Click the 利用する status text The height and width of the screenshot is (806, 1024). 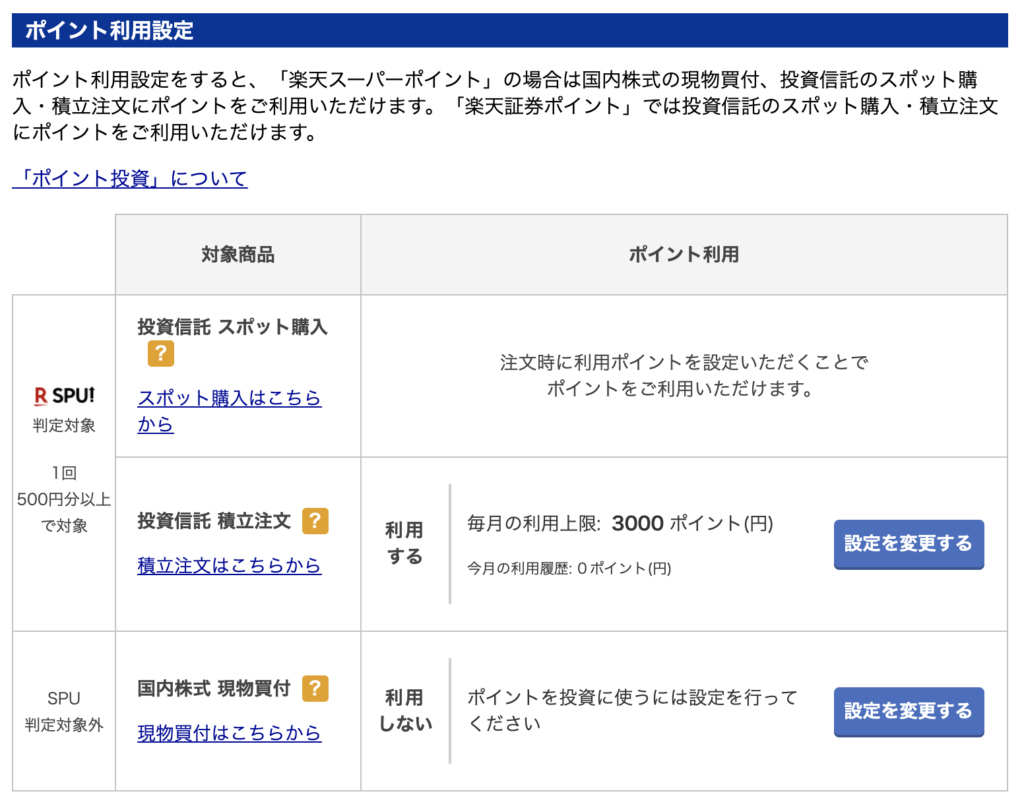404,543
